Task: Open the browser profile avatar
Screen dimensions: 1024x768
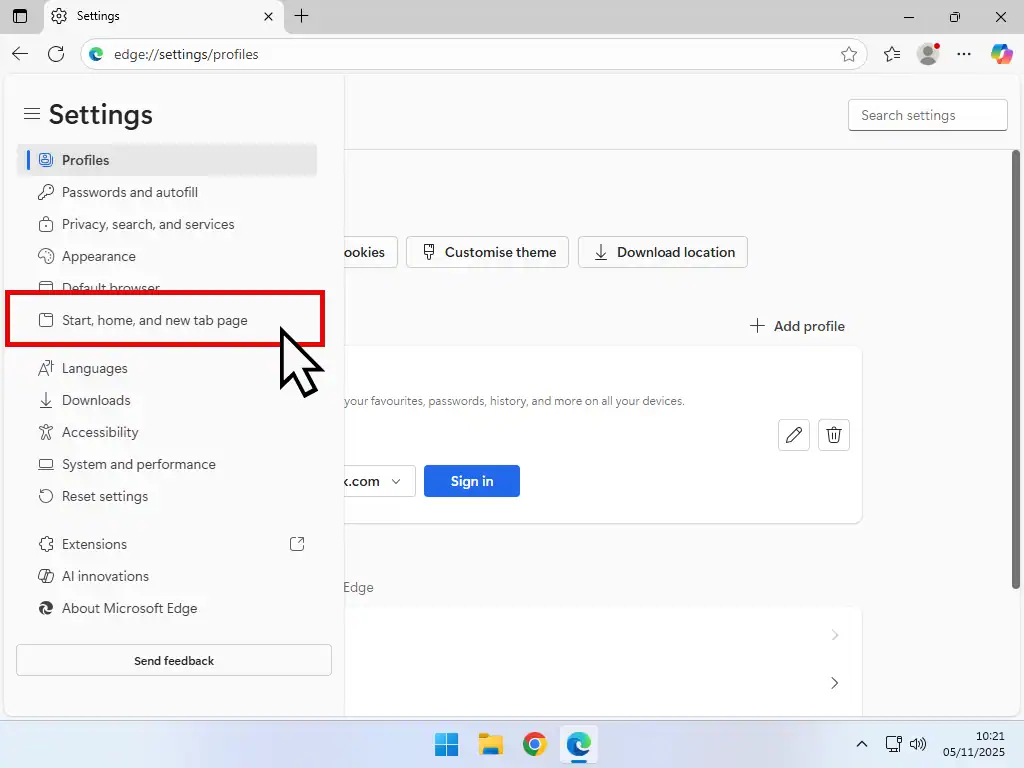Action: [927, 54]
